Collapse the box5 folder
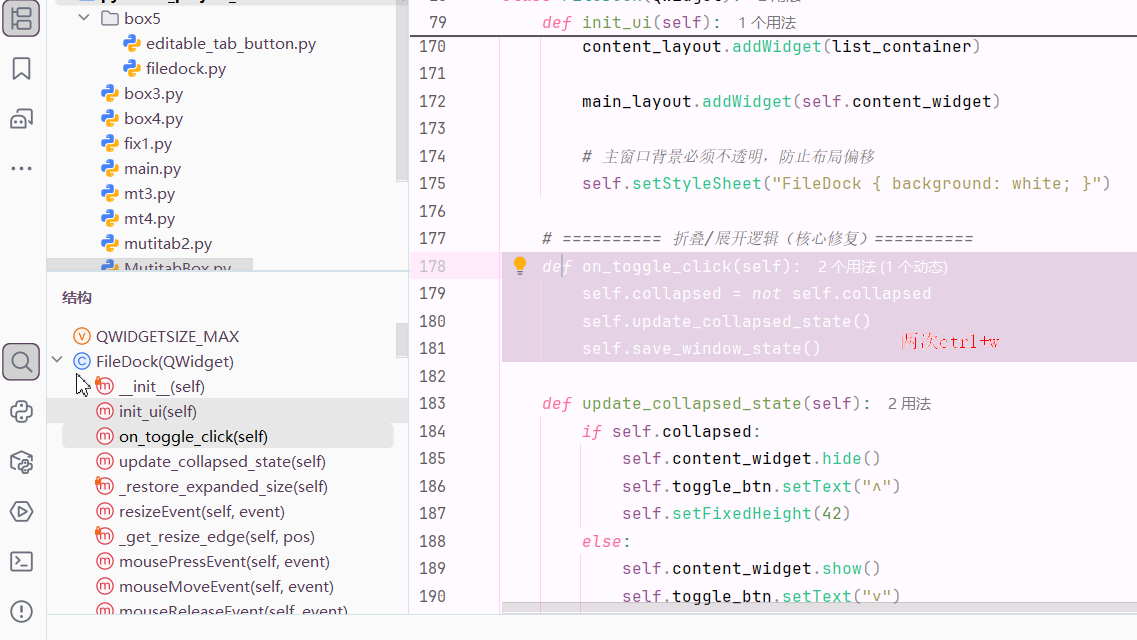Screen dimensions: 1137x640 point(84,17)
